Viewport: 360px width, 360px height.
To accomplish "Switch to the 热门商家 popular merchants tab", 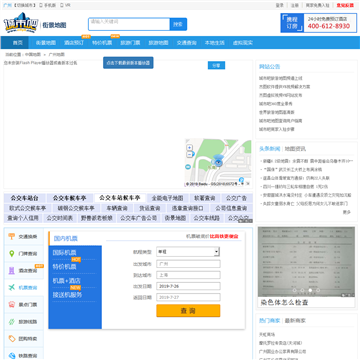I will coord(270,320).
